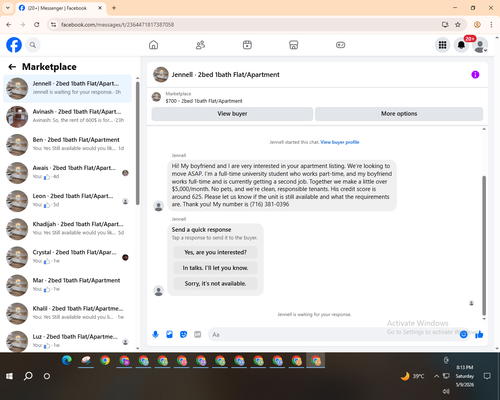Open the Facebook logo home link
The image size is (500, 400).
pos(14,45)
